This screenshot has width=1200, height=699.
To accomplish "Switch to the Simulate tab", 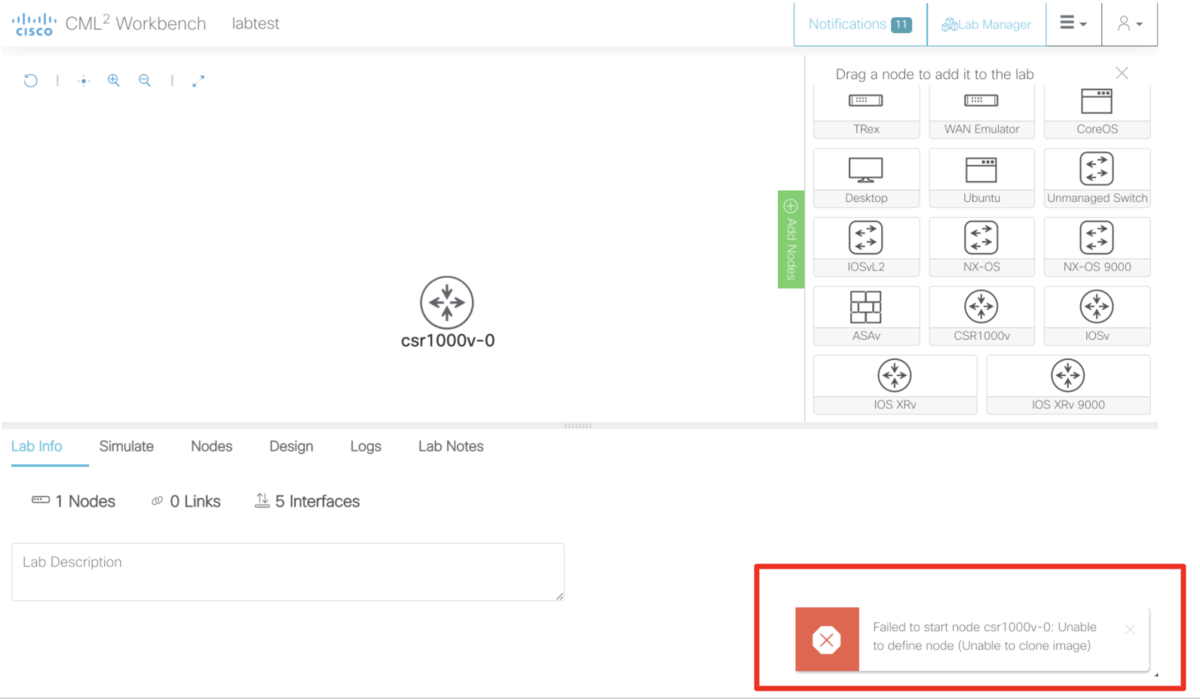I will (x=126, y=447).
